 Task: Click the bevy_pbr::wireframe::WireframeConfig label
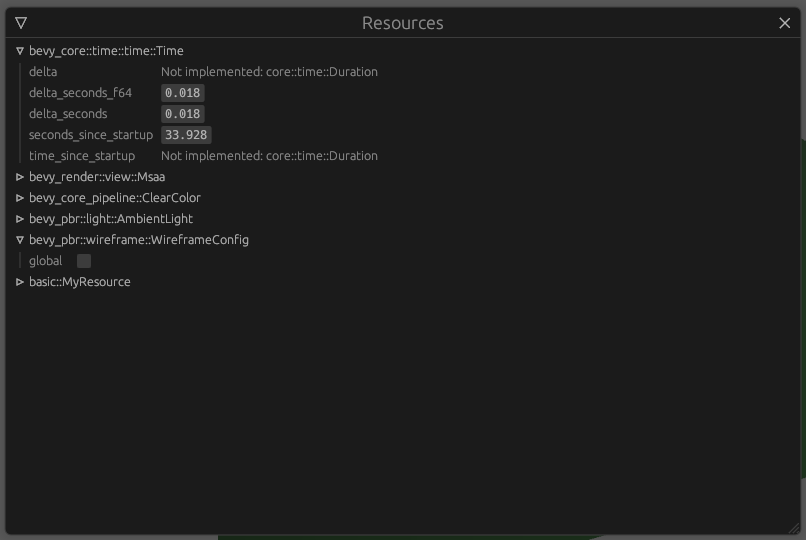pyautogui.click(x=138, y=240)
